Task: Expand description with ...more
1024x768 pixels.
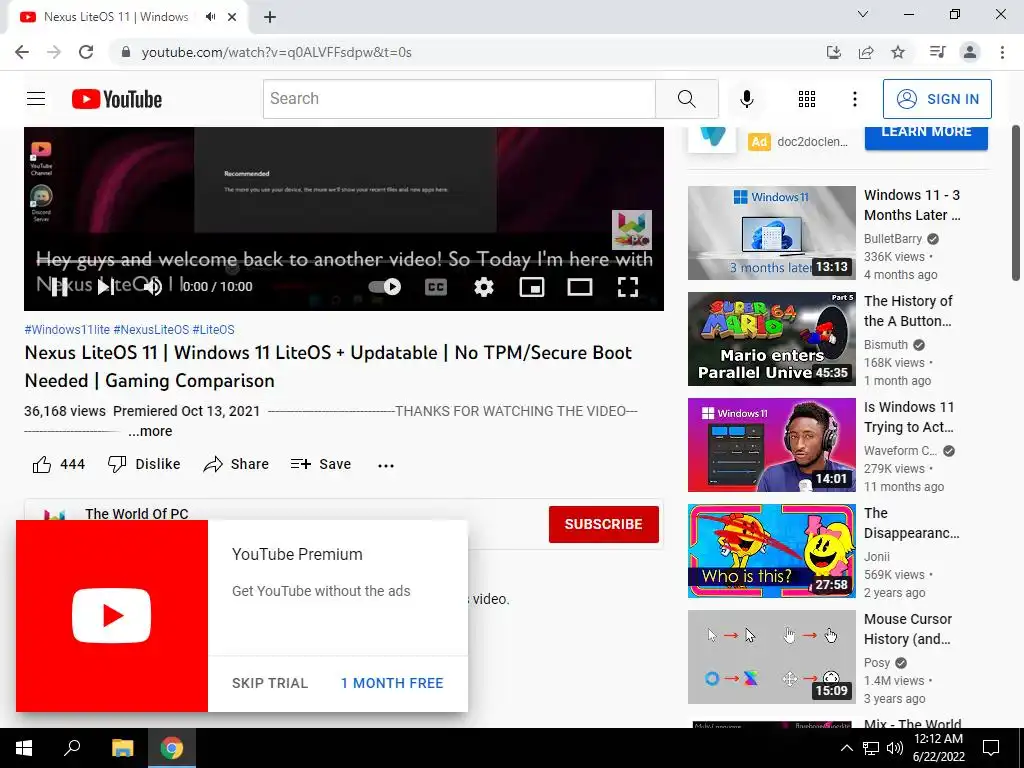Action: [x=150, y=431]
